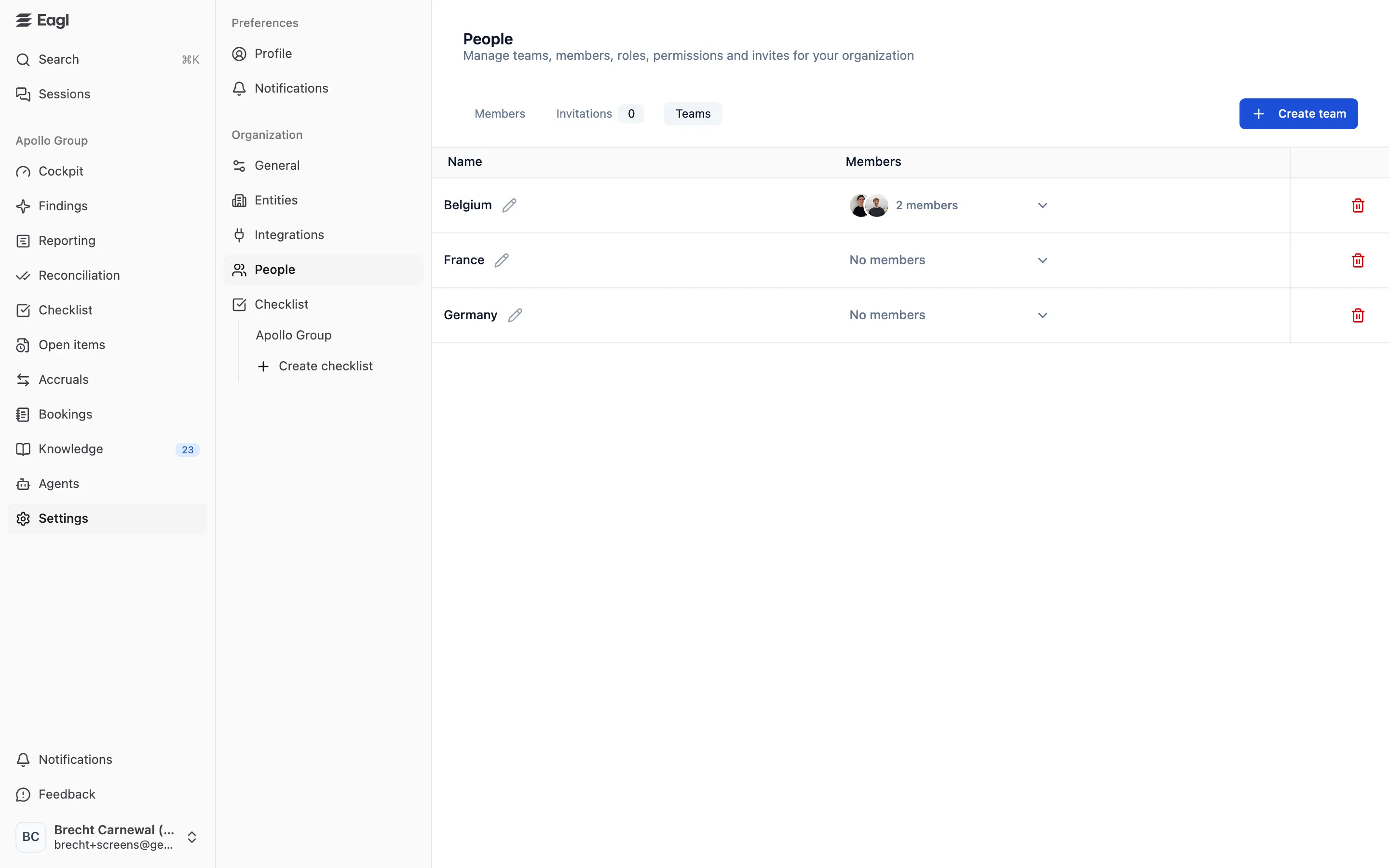Open Agents from the sidebar

(108, 484)
